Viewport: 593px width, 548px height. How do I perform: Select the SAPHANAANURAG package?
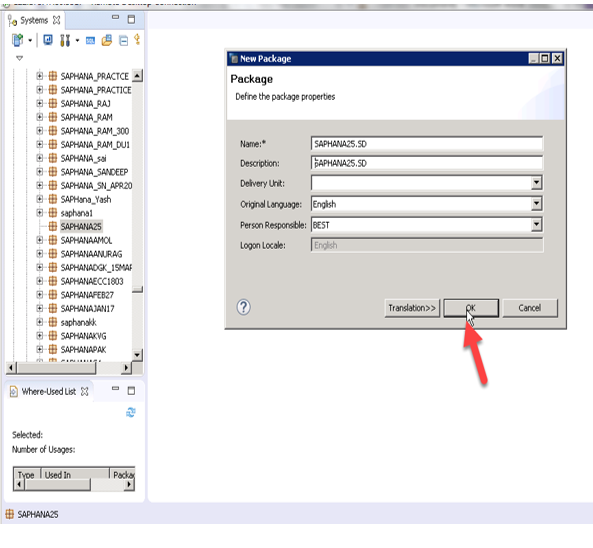point(91,254)
